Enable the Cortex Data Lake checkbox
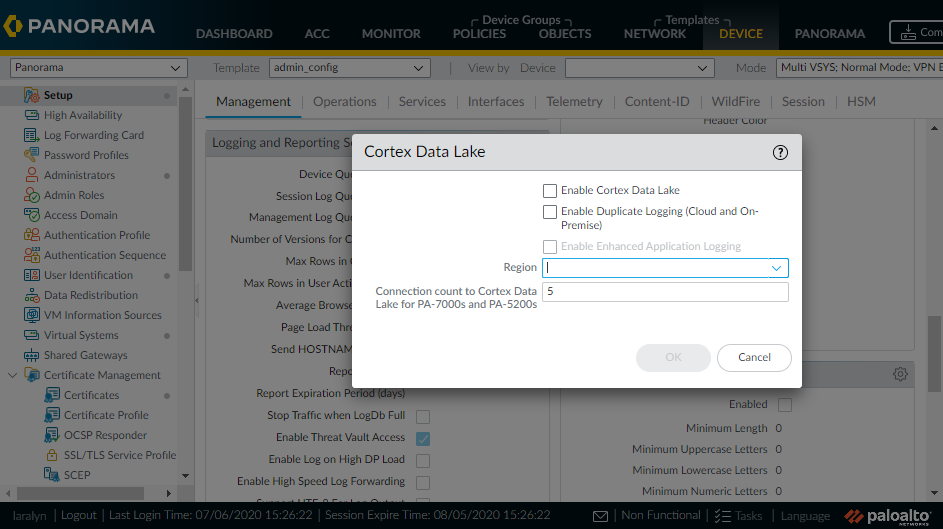The image size is (943, 529). point(550,191)
